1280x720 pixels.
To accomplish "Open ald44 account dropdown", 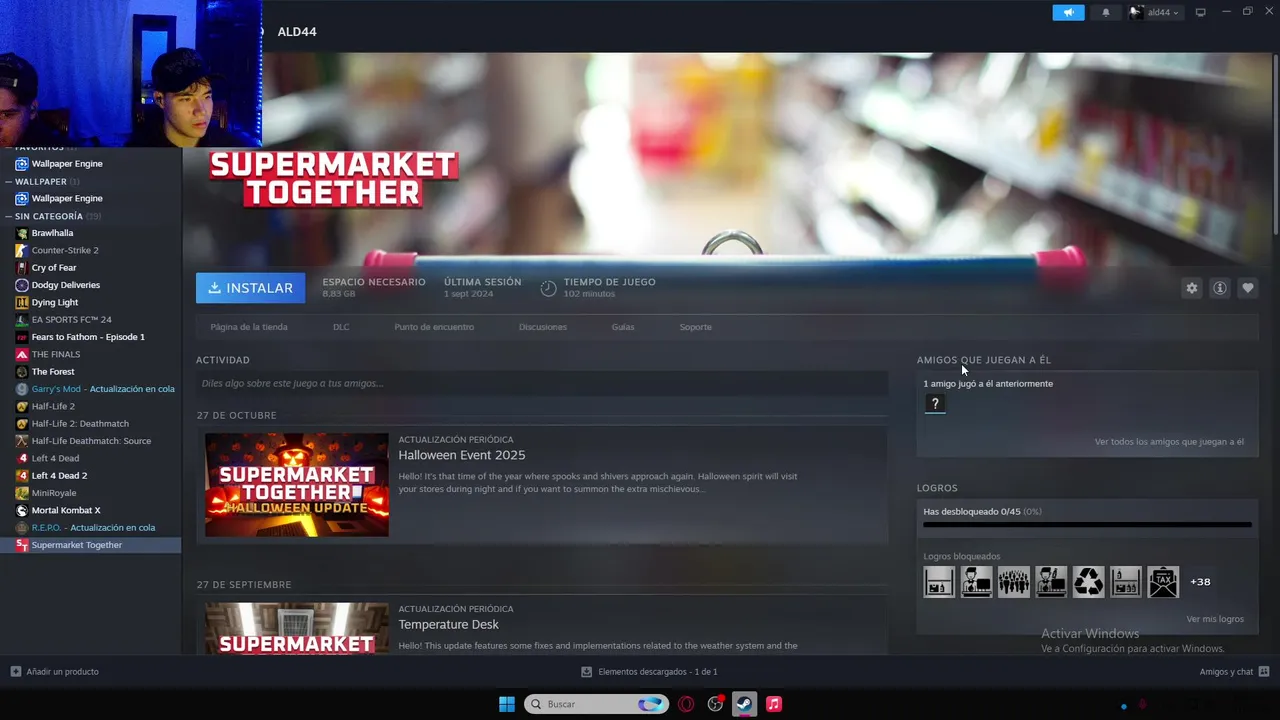I will 1155,12.
